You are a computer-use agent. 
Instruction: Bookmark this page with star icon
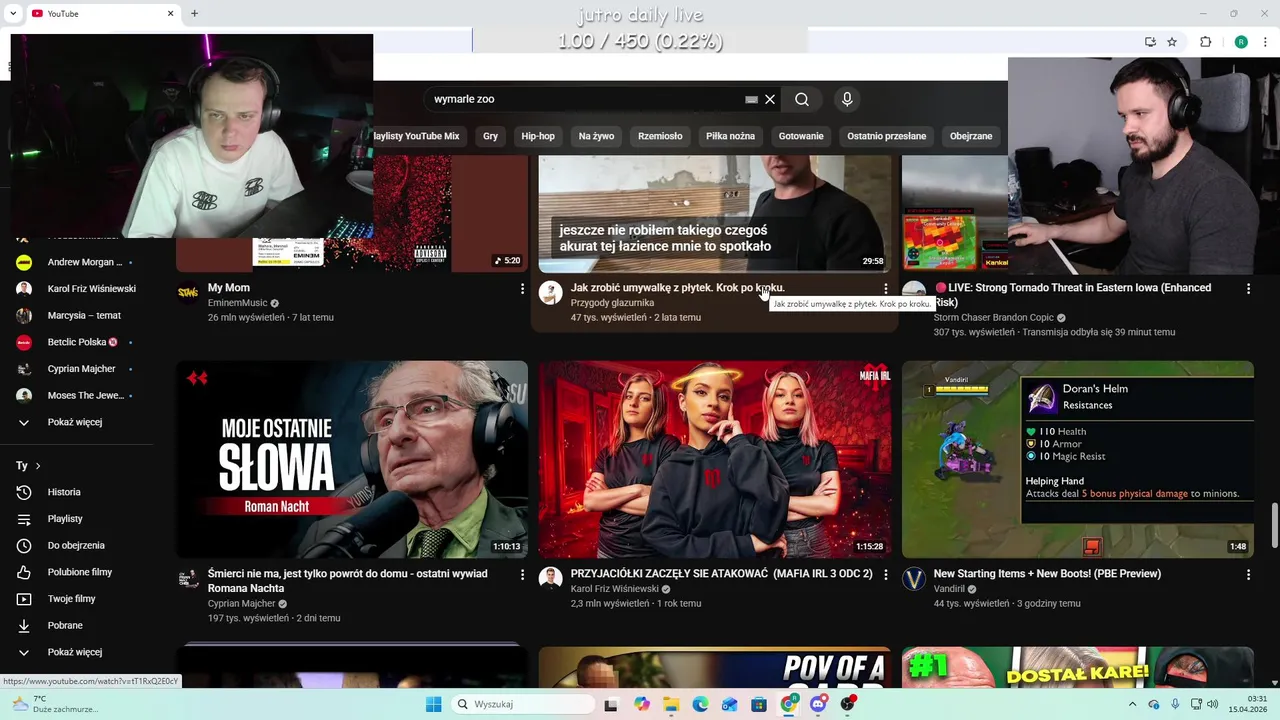(1172, 42)
